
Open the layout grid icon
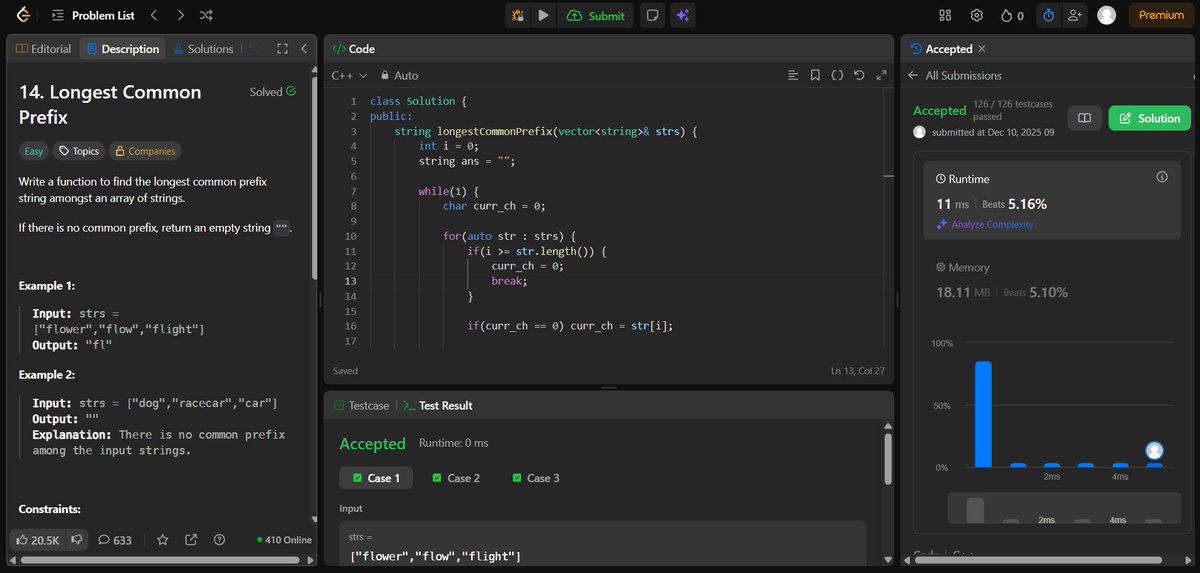[x=945, y=15]
